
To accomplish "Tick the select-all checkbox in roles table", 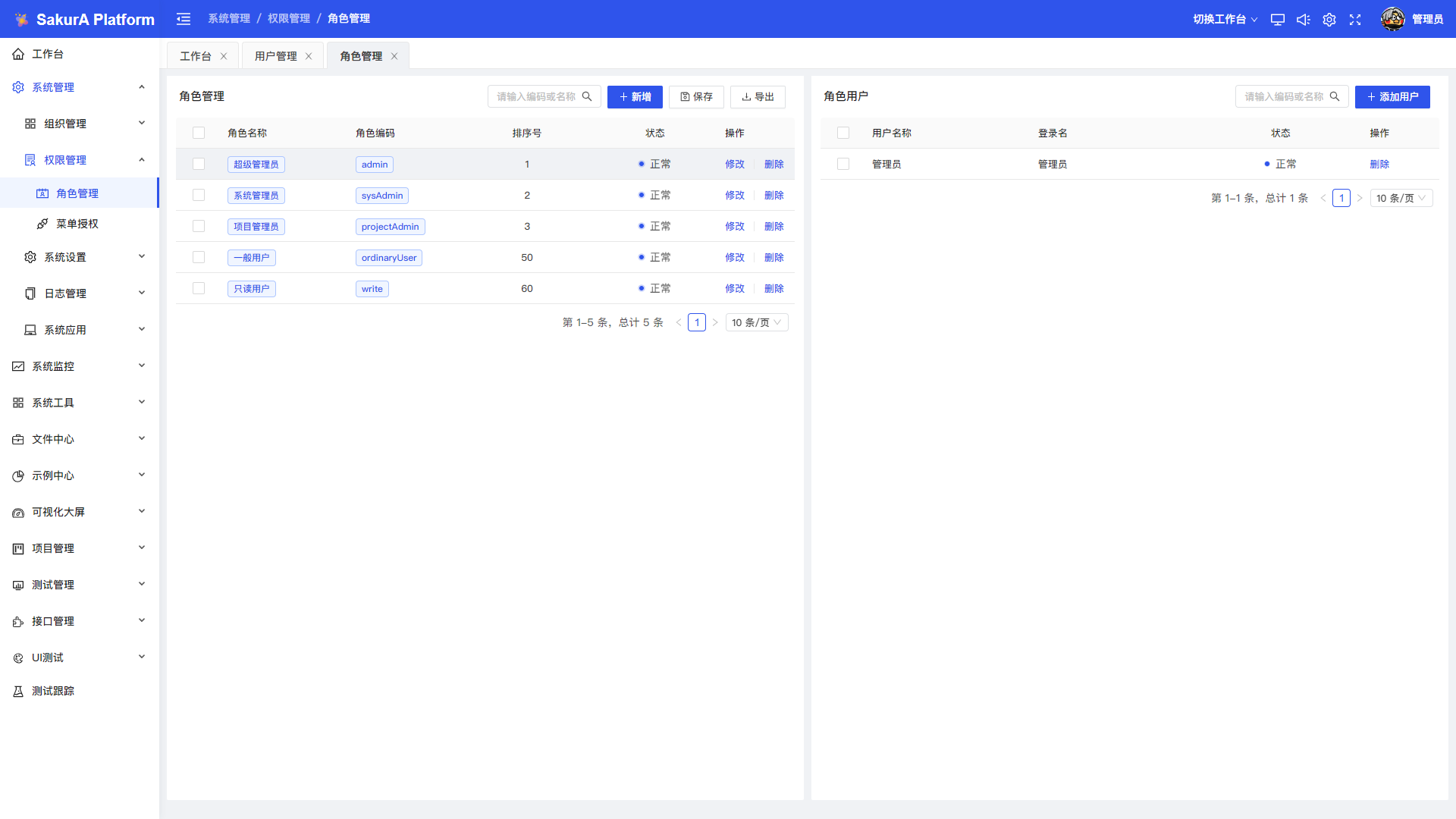I will [199, 133].
